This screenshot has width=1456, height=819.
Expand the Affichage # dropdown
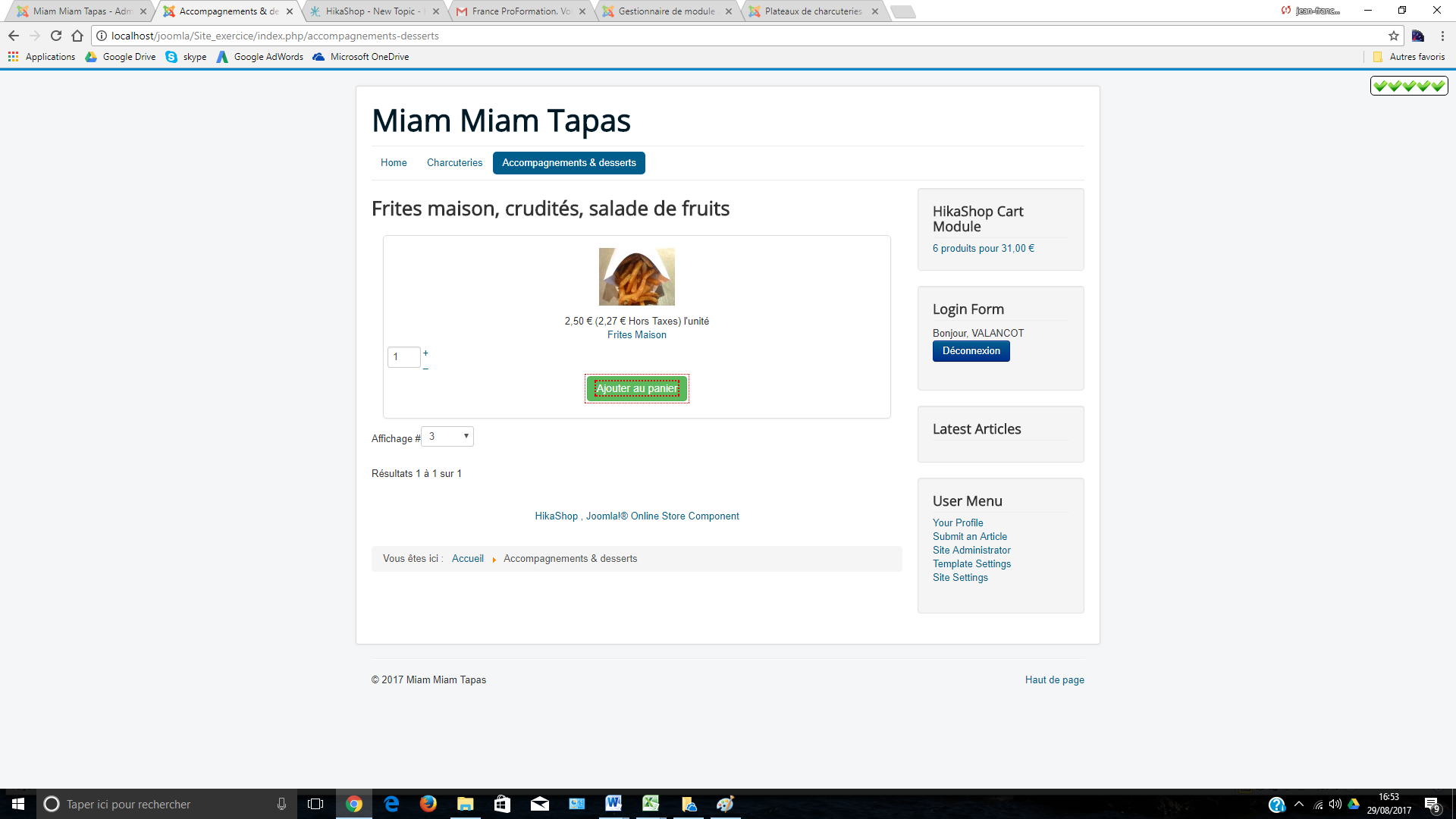(x=447, y=437)
